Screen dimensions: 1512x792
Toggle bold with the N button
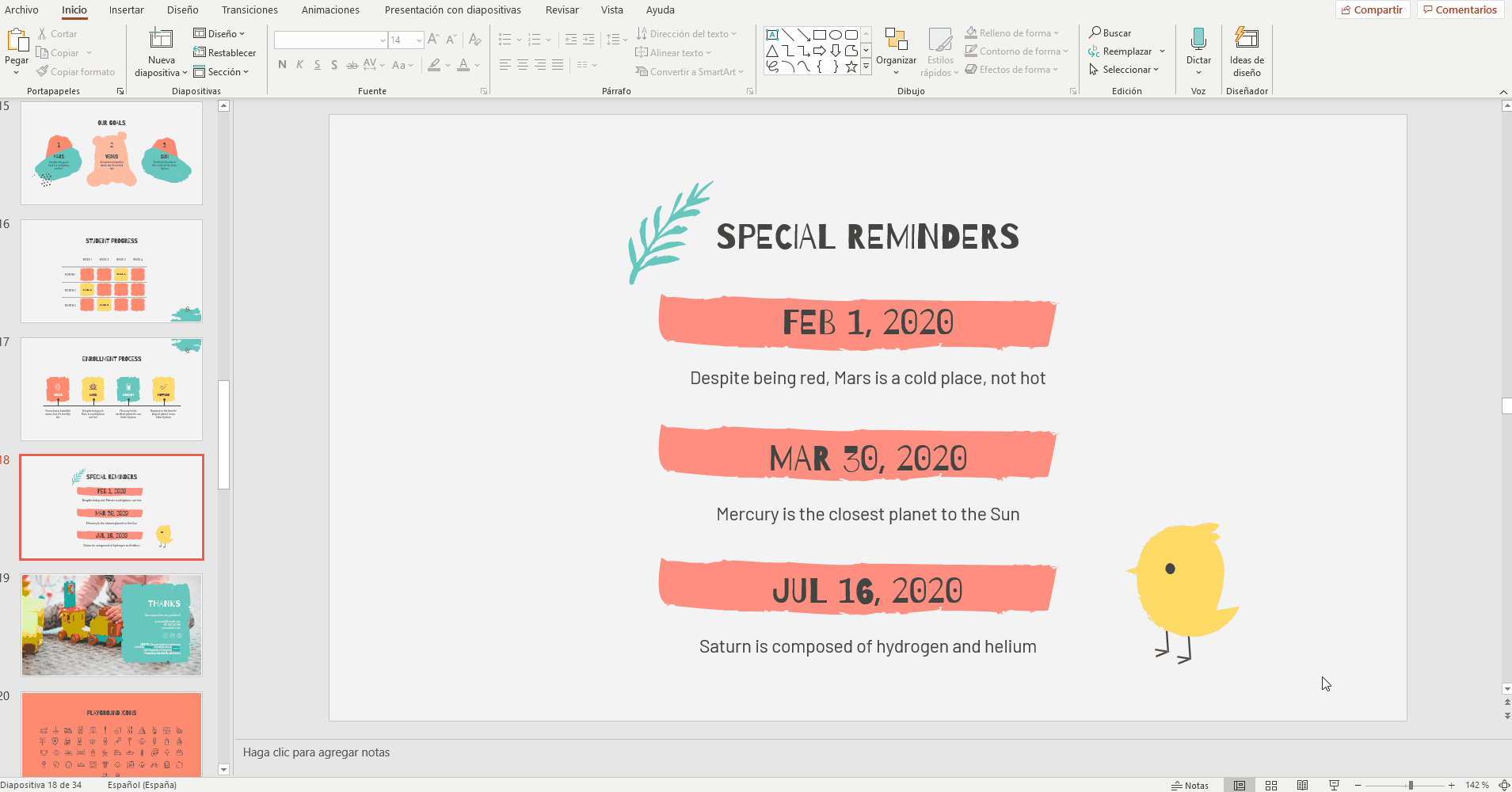point(282,65)
